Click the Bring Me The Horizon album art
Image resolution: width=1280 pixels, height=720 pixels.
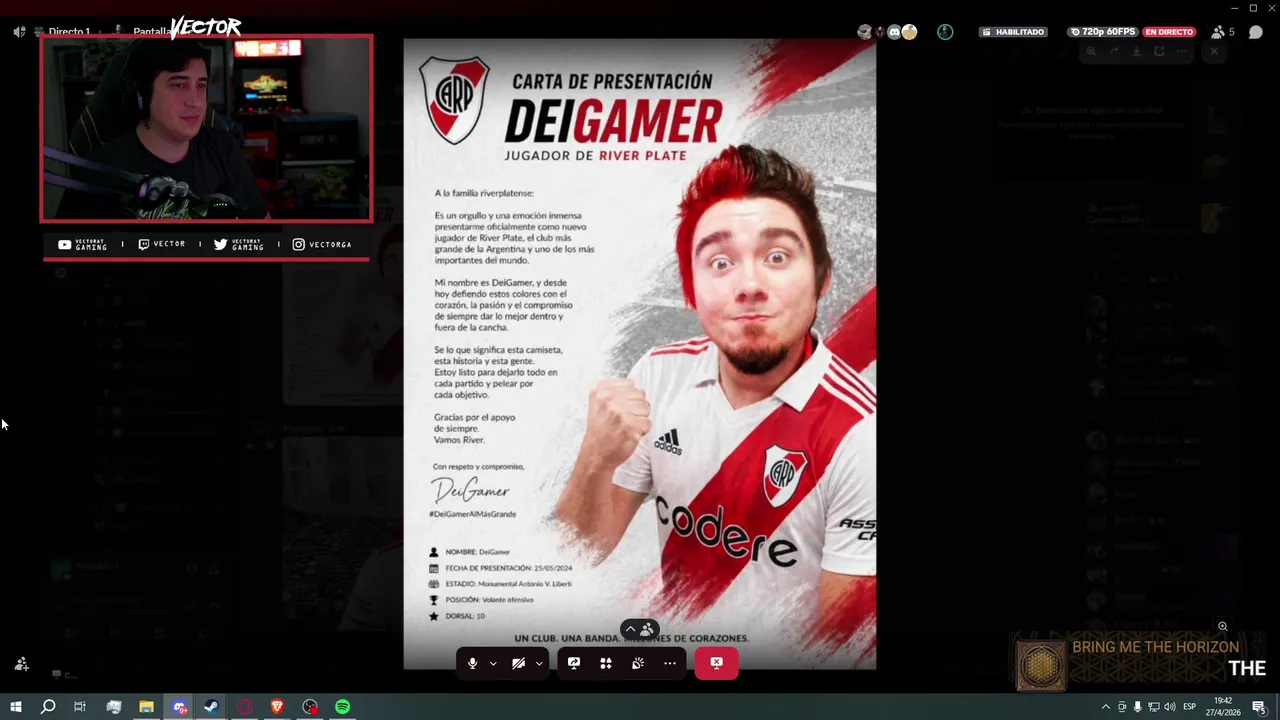(1041, 665)
